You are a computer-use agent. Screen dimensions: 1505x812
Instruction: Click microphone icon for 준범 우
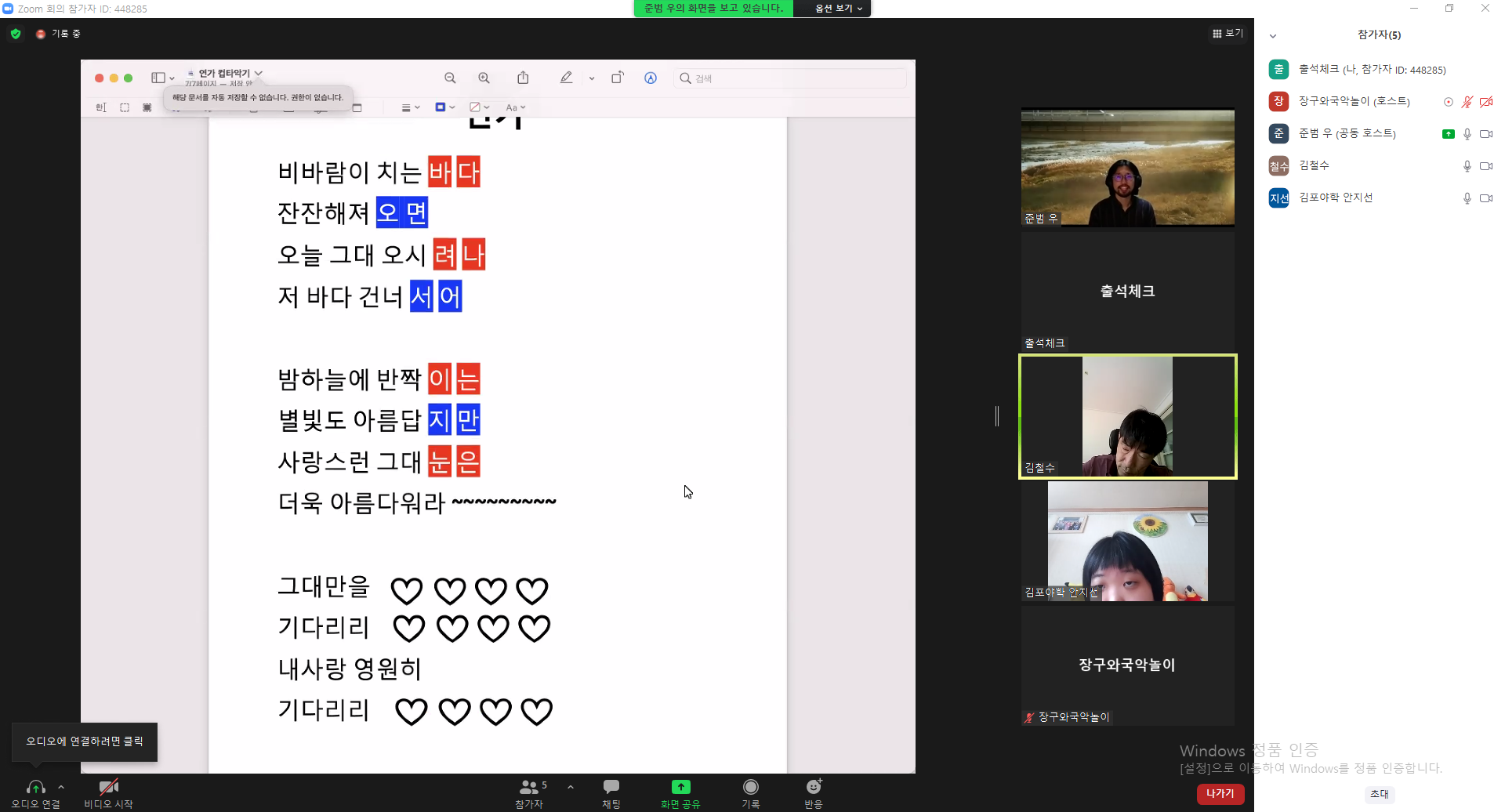point(1467,134)
